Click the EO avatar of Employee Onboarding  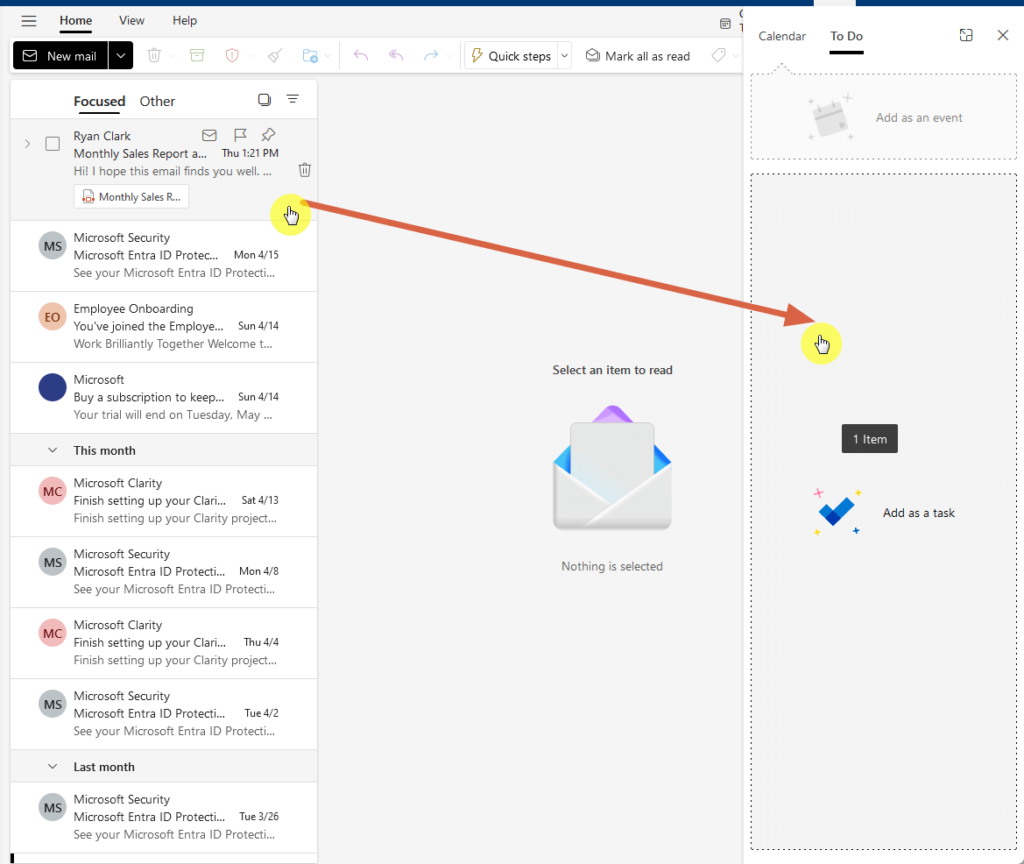(52, 317)
